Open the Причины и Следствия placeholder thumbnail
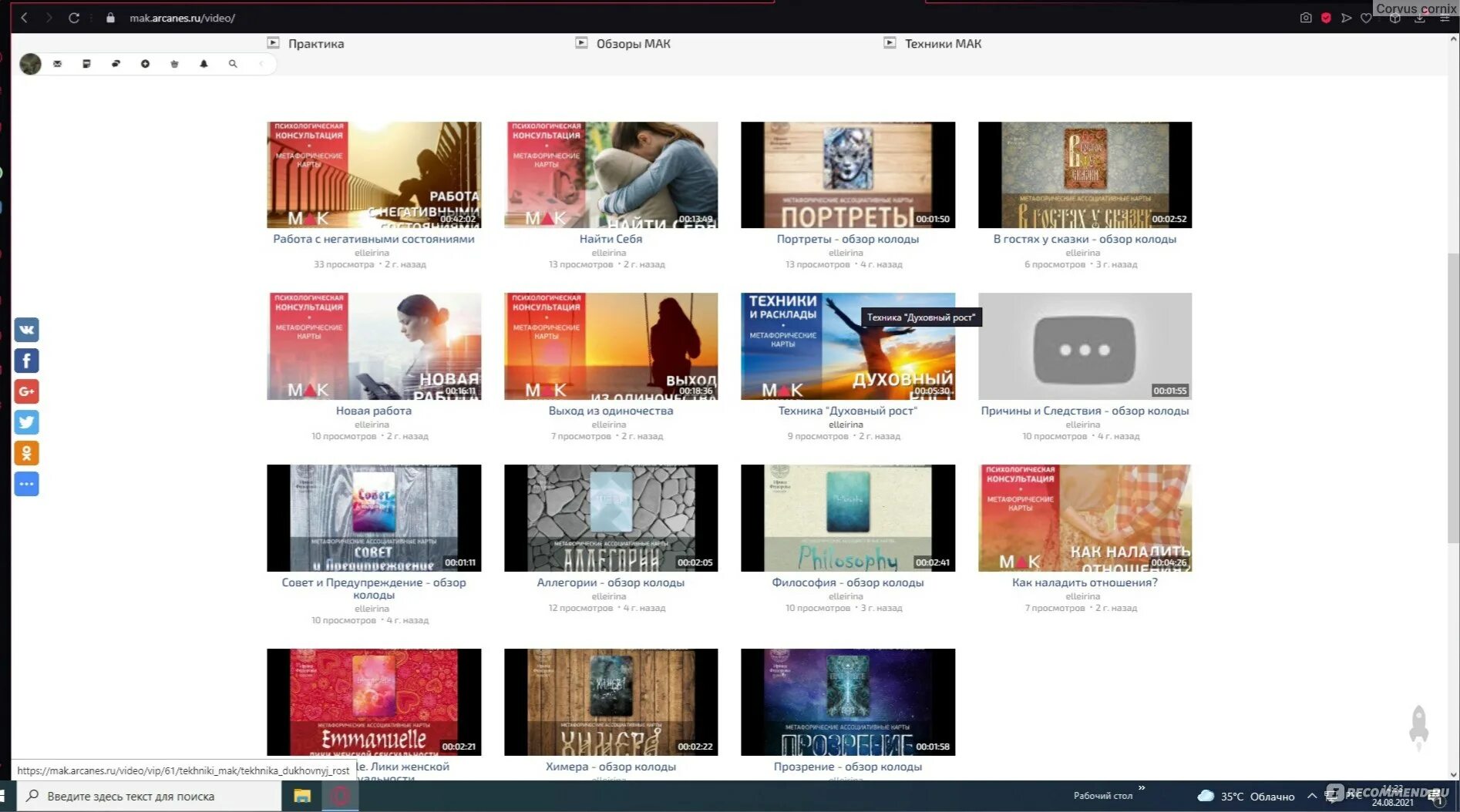This screenshot has height=812, width=1460. coord(1085,346)
